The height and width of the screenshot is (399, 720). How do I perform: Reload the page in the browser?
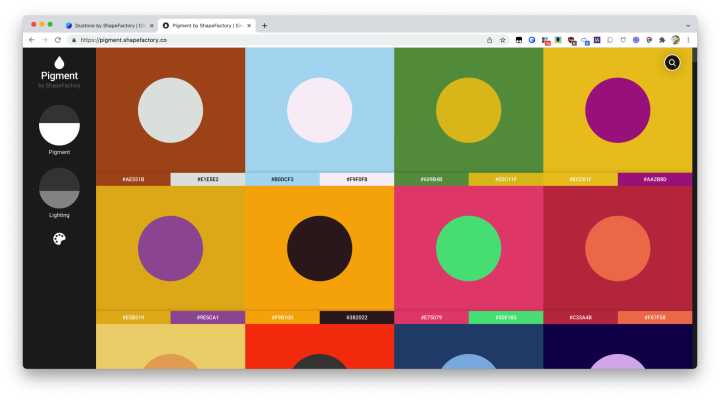(58, 40)
